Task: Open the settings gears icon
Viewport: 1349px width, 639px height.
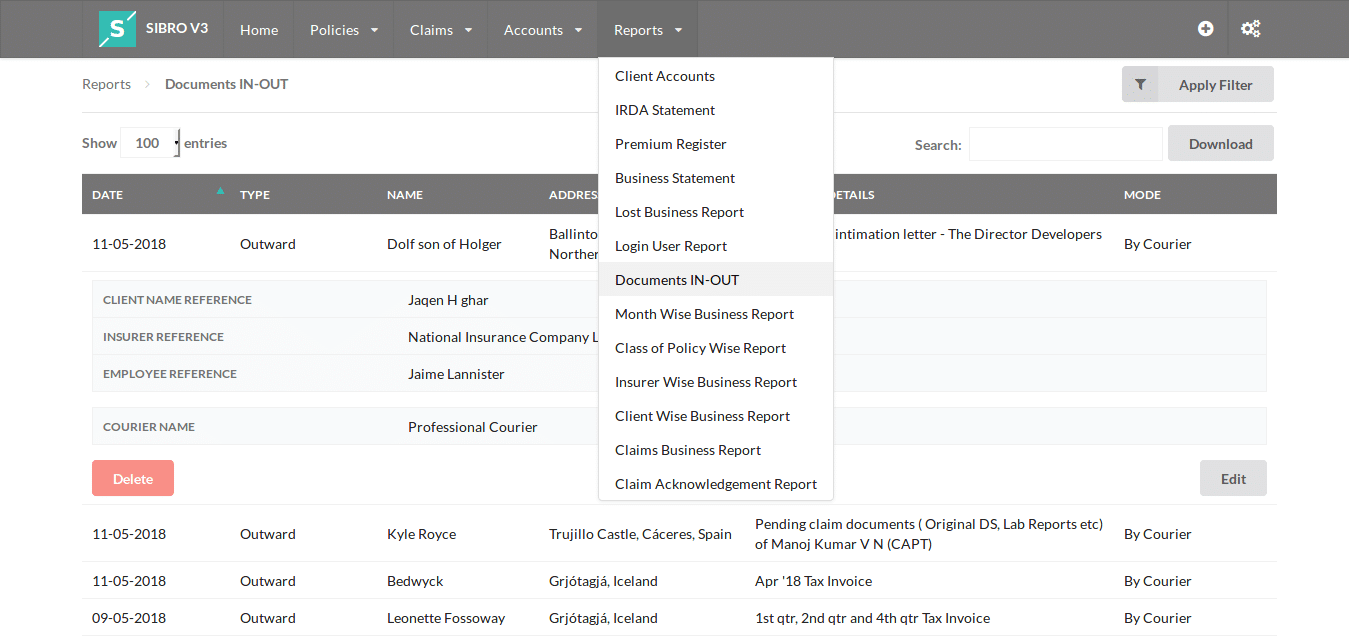Action: click(x=1250, y=29)
